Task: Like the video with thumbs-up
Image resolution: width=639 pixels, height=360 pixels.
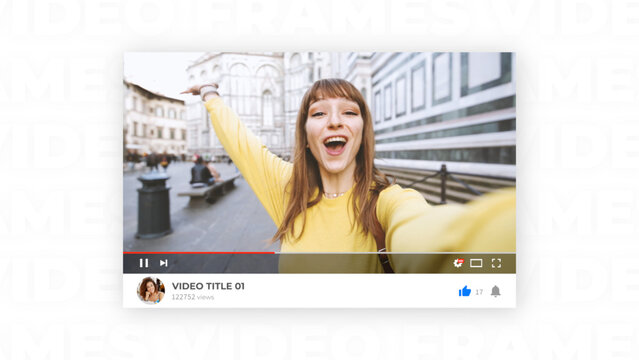Action: click(465, 291)
